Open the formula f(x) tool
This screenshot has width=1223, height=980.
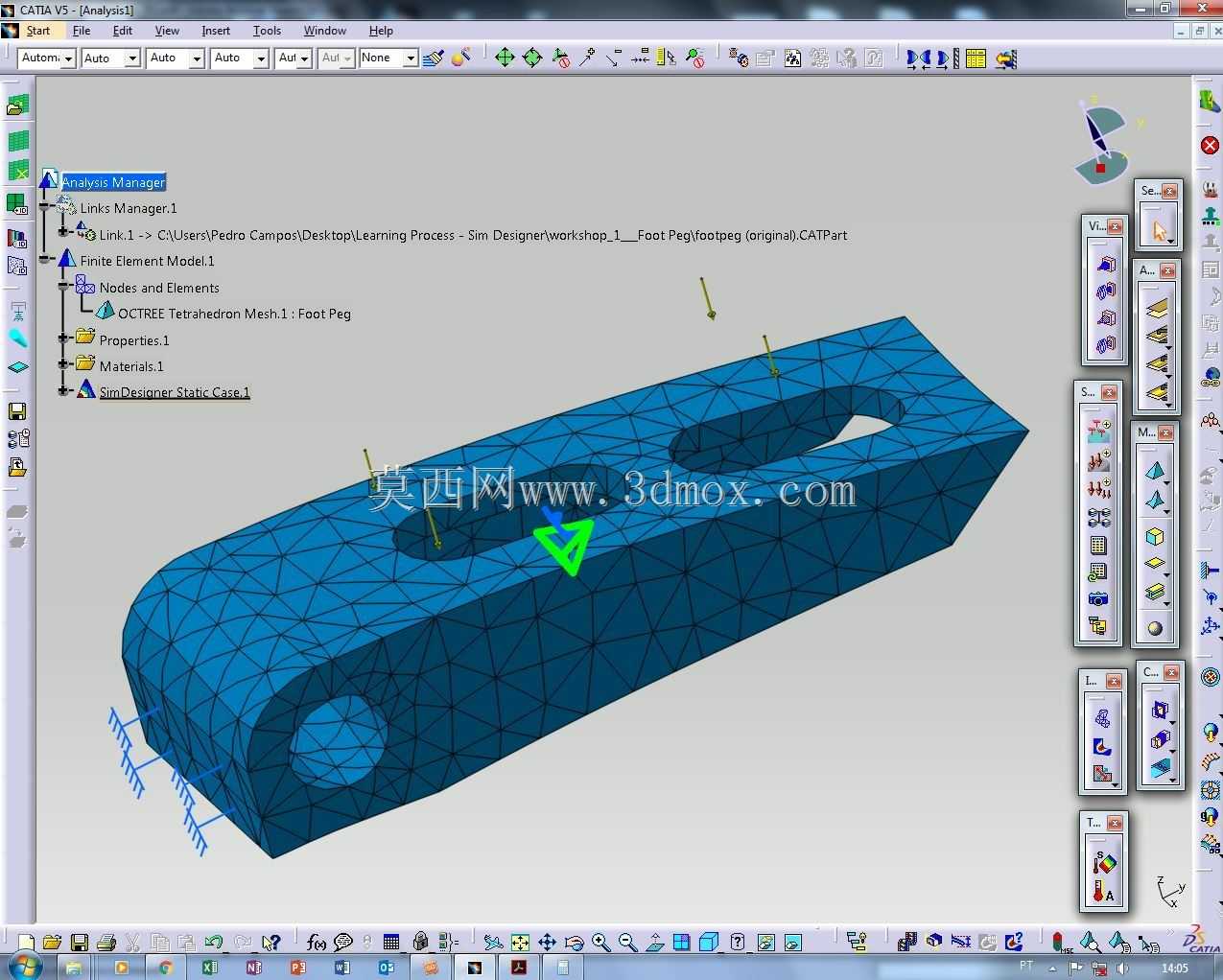click(x=316, y=943)
